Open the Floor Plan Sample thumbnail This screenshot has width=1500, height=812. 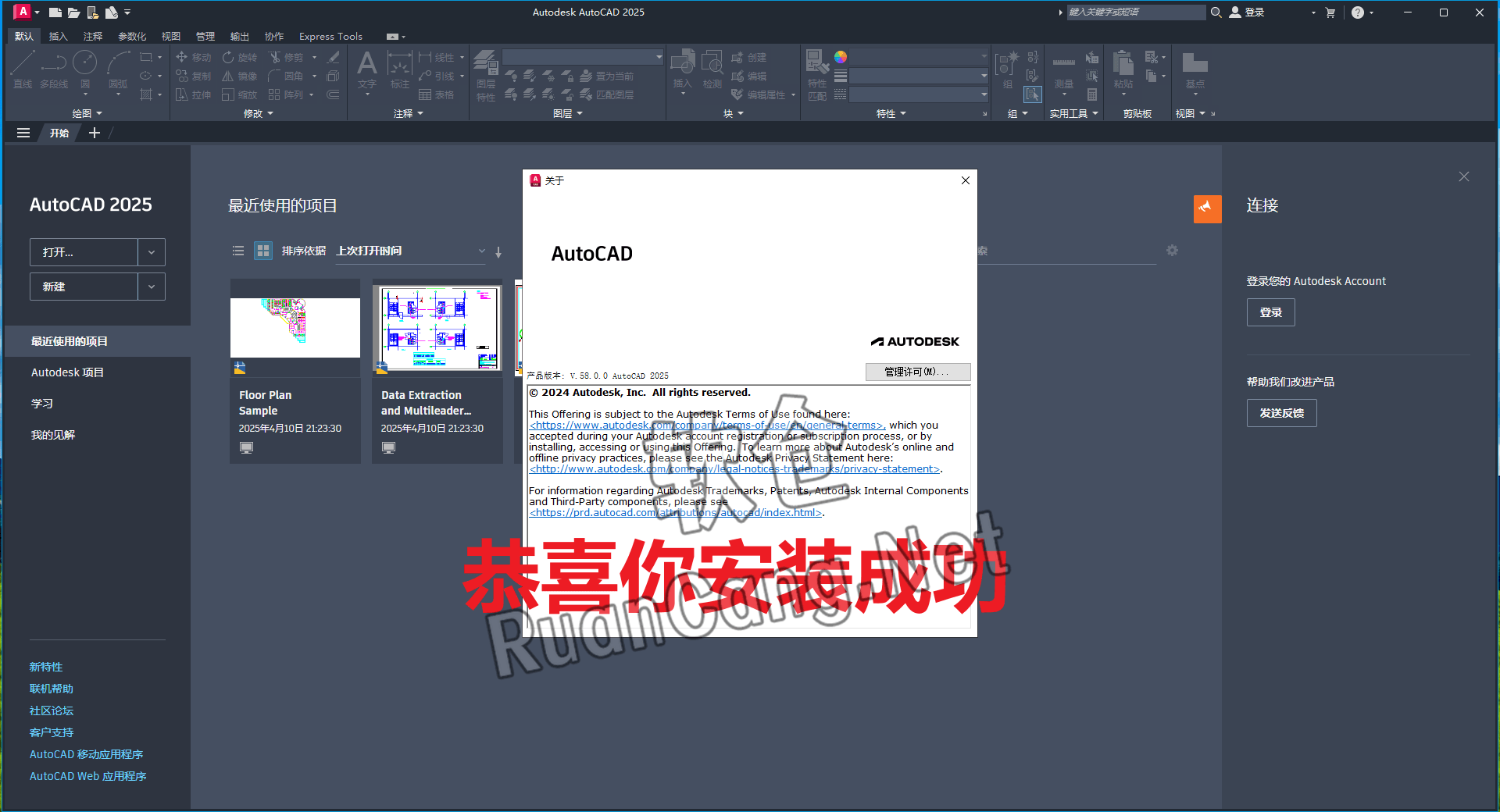tap(295, 328)
